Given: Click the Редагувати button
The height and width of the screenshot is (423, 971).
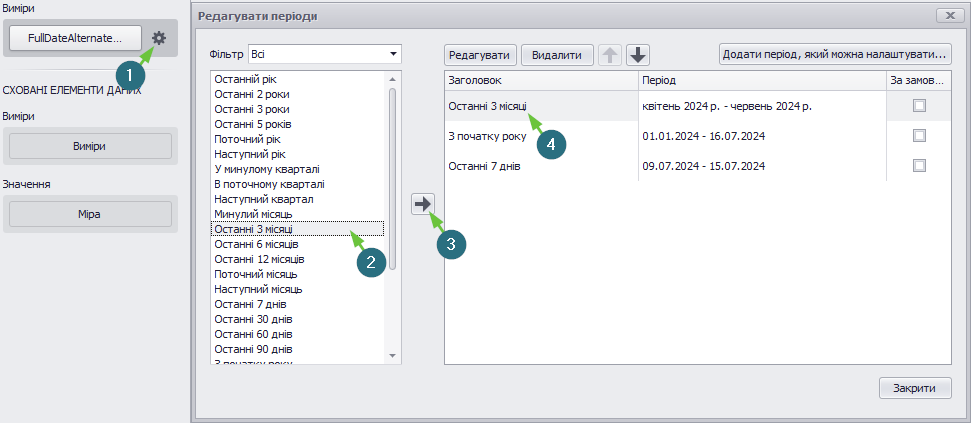Looking at the screenshot, I should coord(481,55).
